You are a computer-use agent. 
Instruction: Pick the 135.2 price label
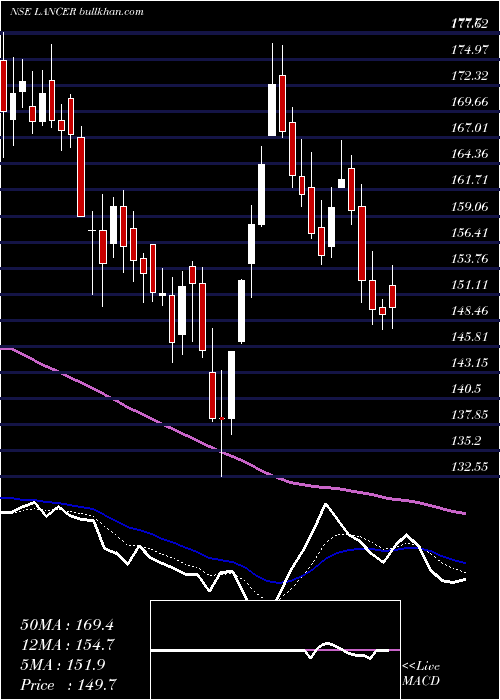click(464, 441)
